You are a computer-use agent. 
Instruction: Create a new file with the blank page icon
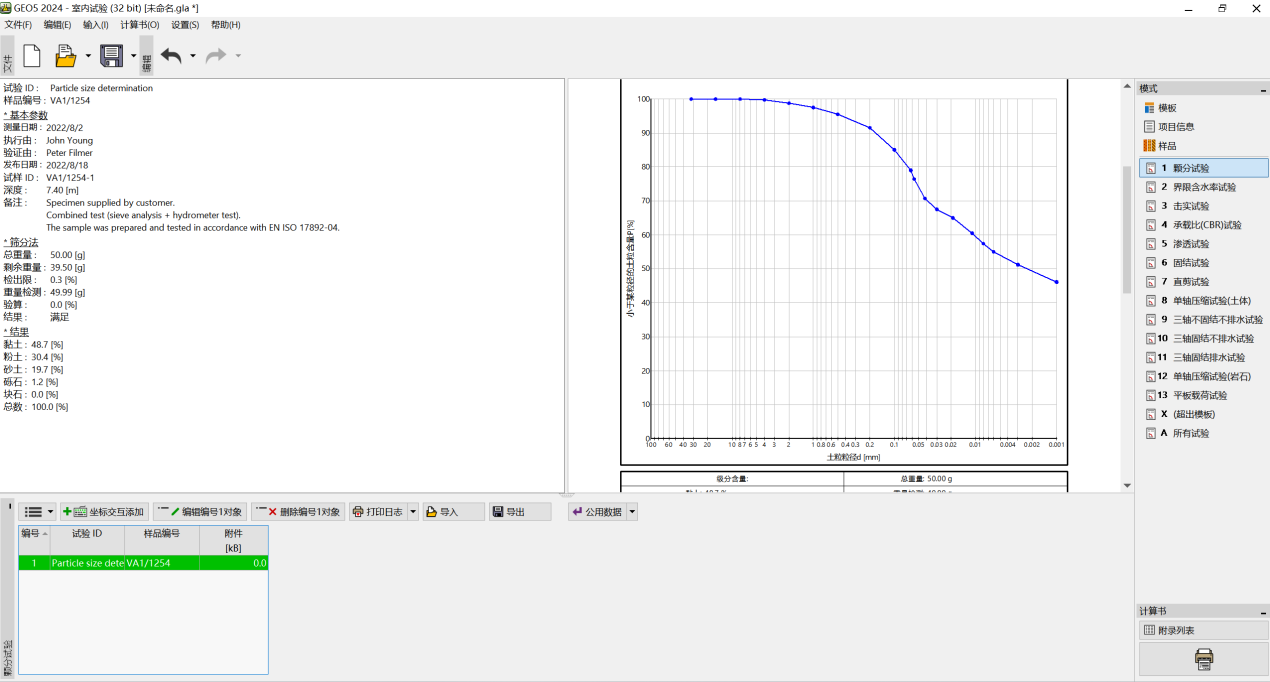32,56
